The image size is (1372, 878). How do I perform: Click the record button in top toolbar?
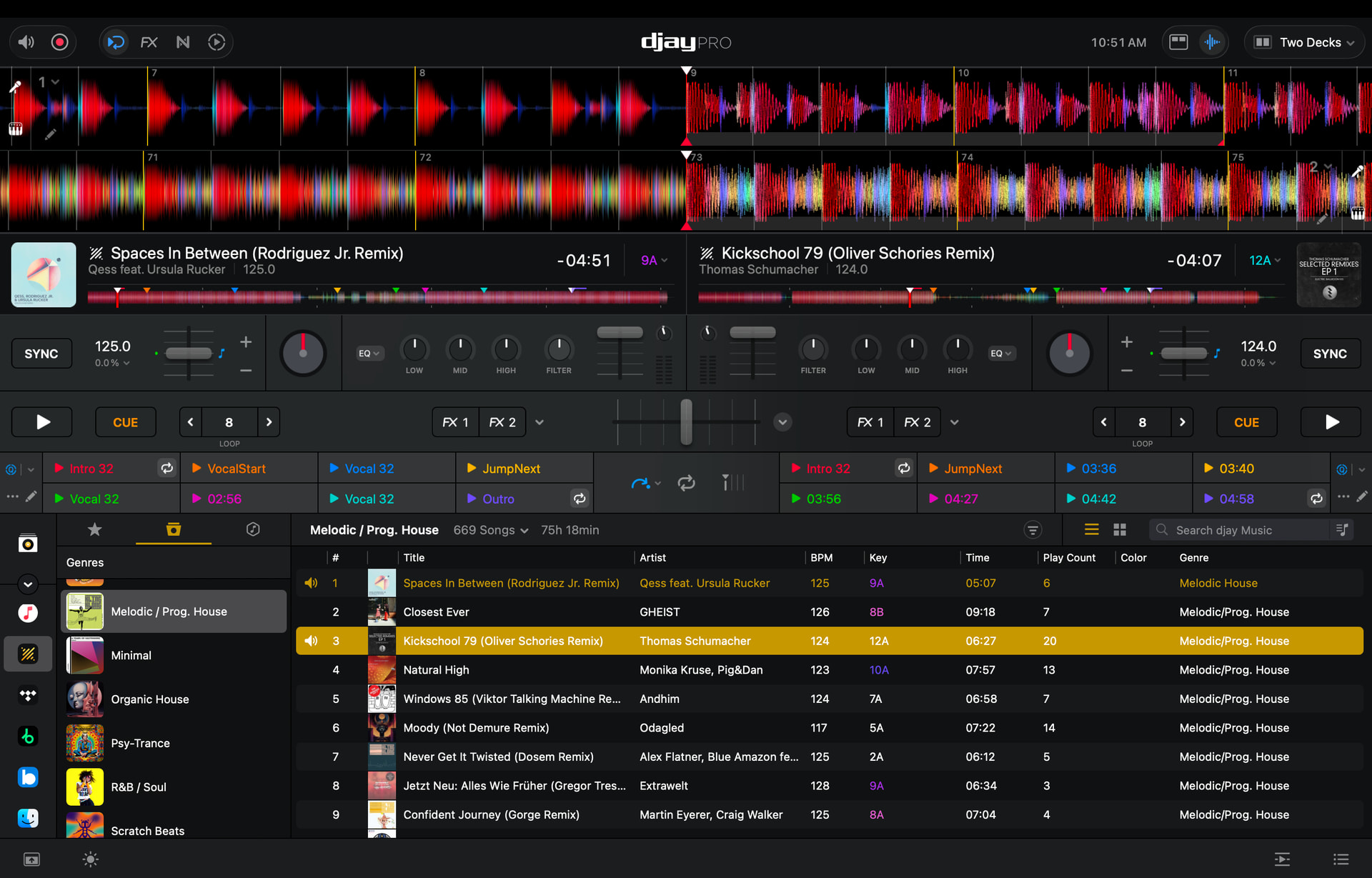pyautogui.click(x=60, y=42)
